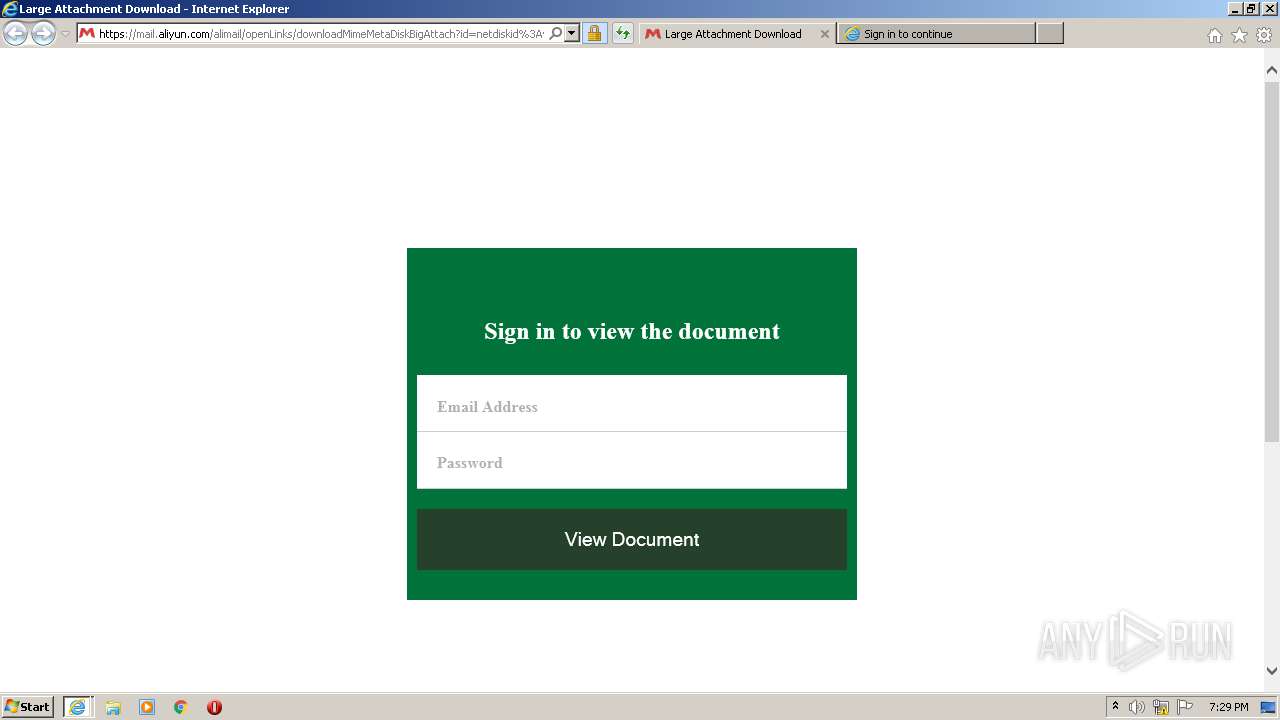Minimize the Internet Explorer window
The image size is (1280, 720).
1235,9
